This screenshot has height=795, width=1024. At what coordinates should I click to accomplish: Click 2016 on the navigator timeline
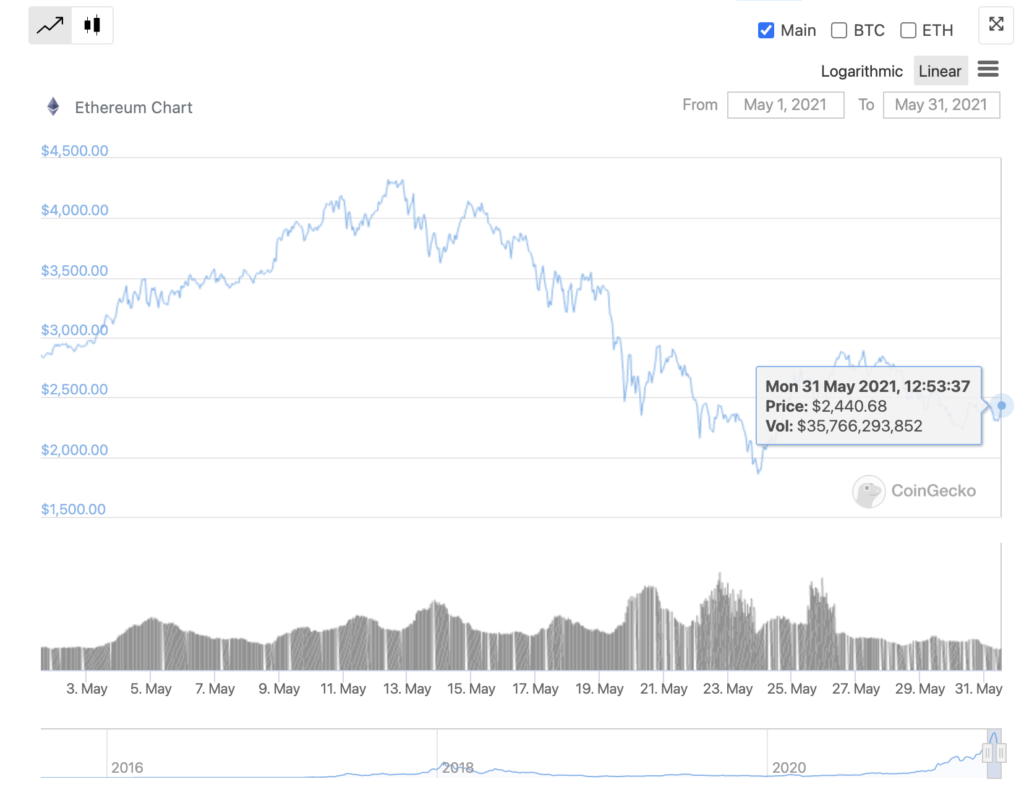[x=127, y=768]
